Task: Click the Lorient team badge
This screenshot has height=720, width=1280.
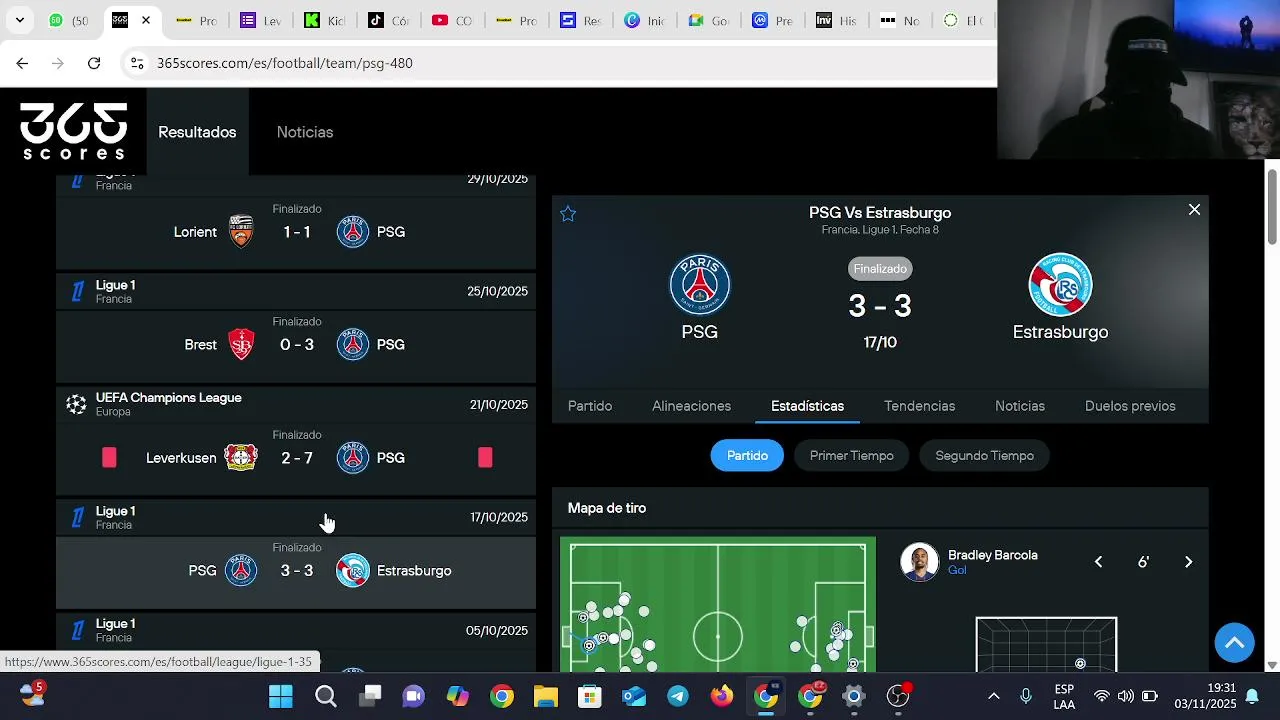Action: pos(241,232)
